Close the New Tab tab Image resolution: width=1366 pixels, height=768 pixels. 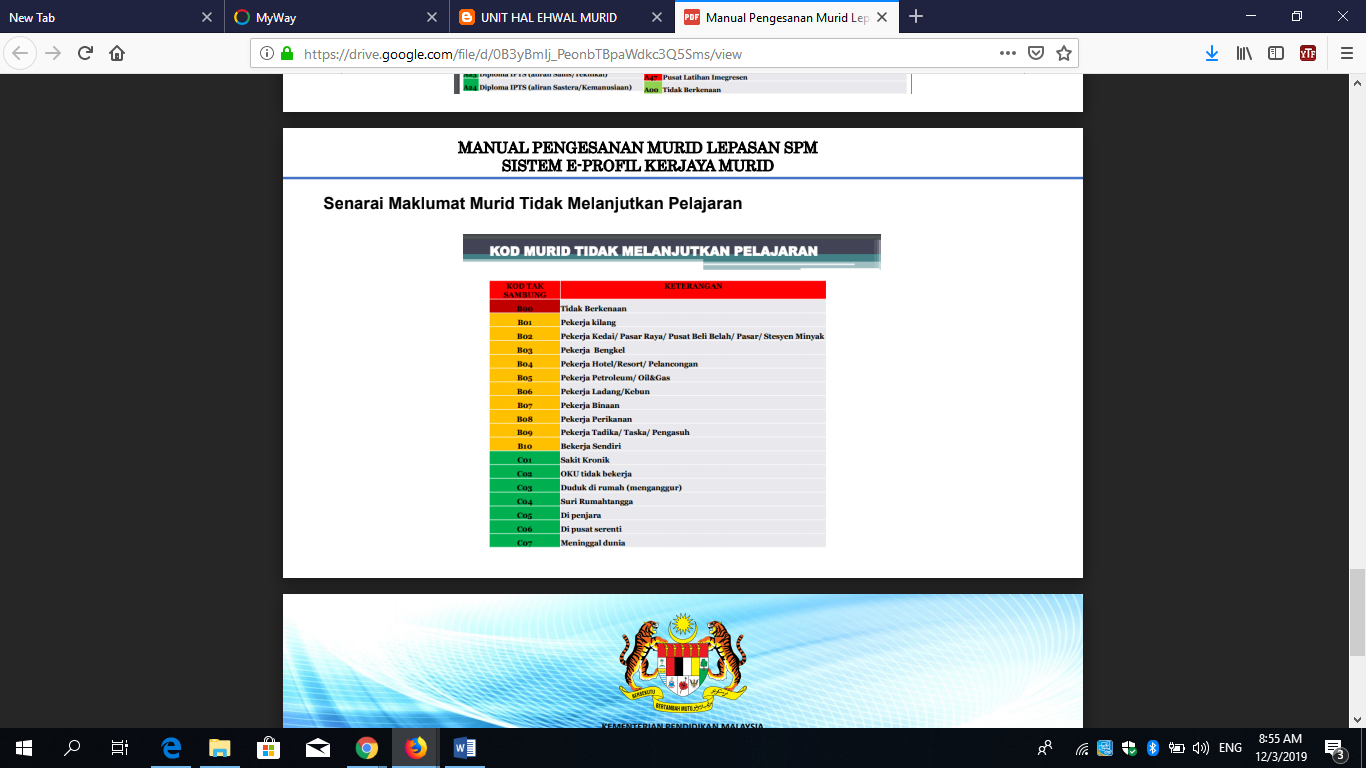coord(207,17)
